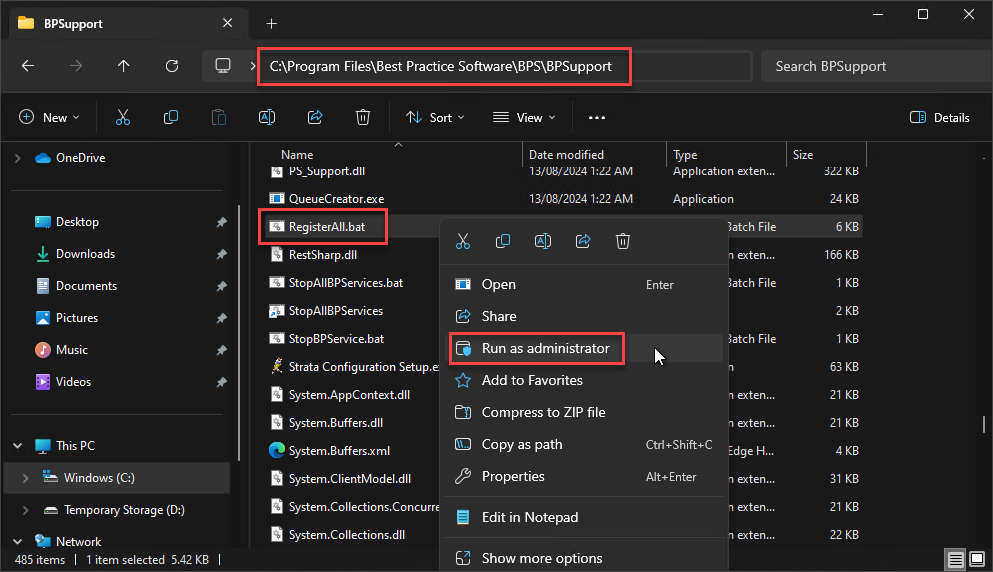Click the chevron beside the address path
Screen dimensions: 993x572
click(253, 66)
